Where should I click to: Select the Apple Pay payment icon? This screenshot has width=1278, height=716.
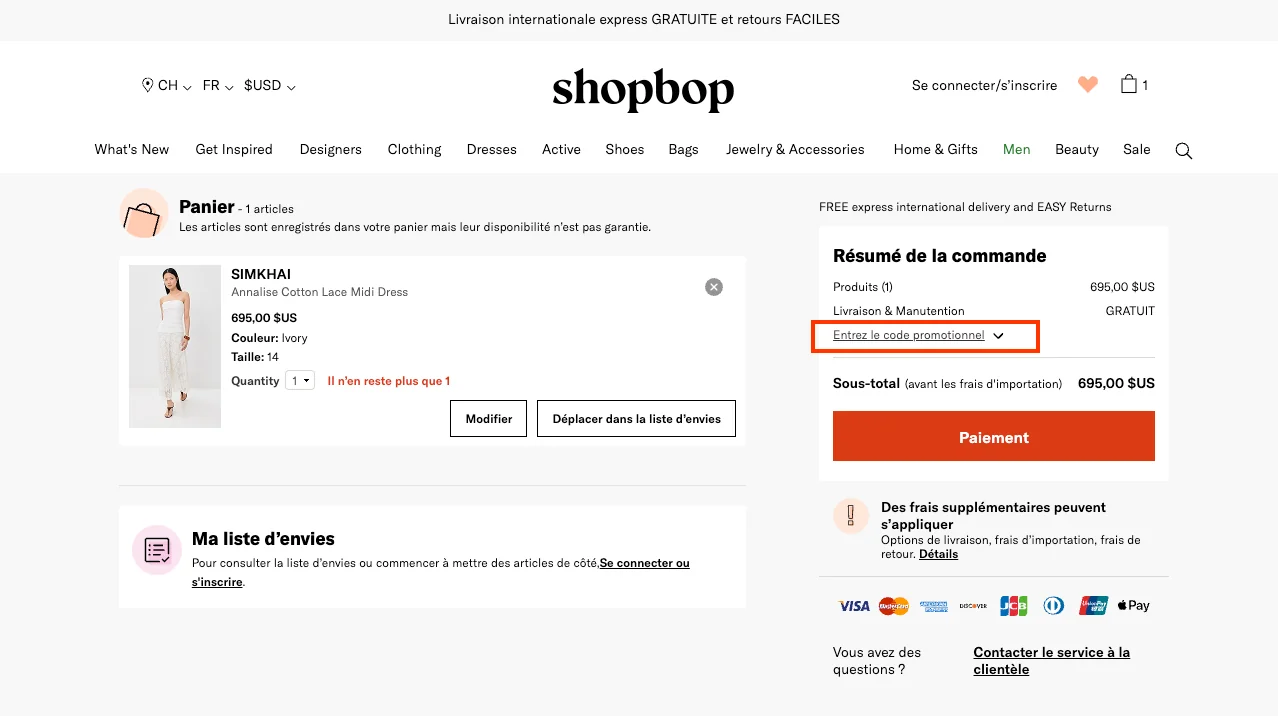[x=1132, y=605]
